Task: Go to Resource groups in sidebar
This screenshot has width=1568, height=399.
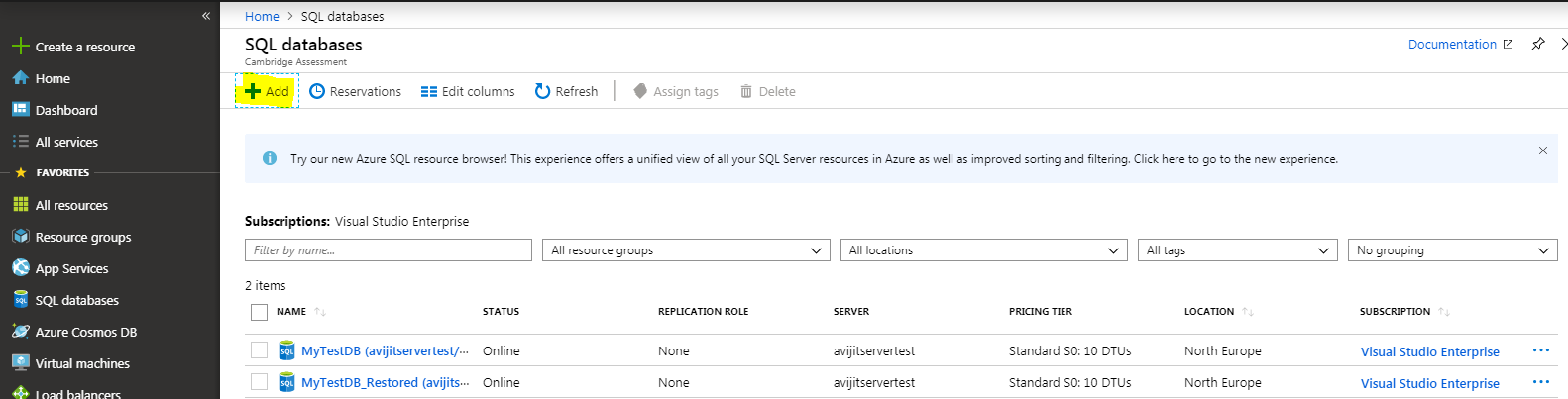Action: coord(82,237)
